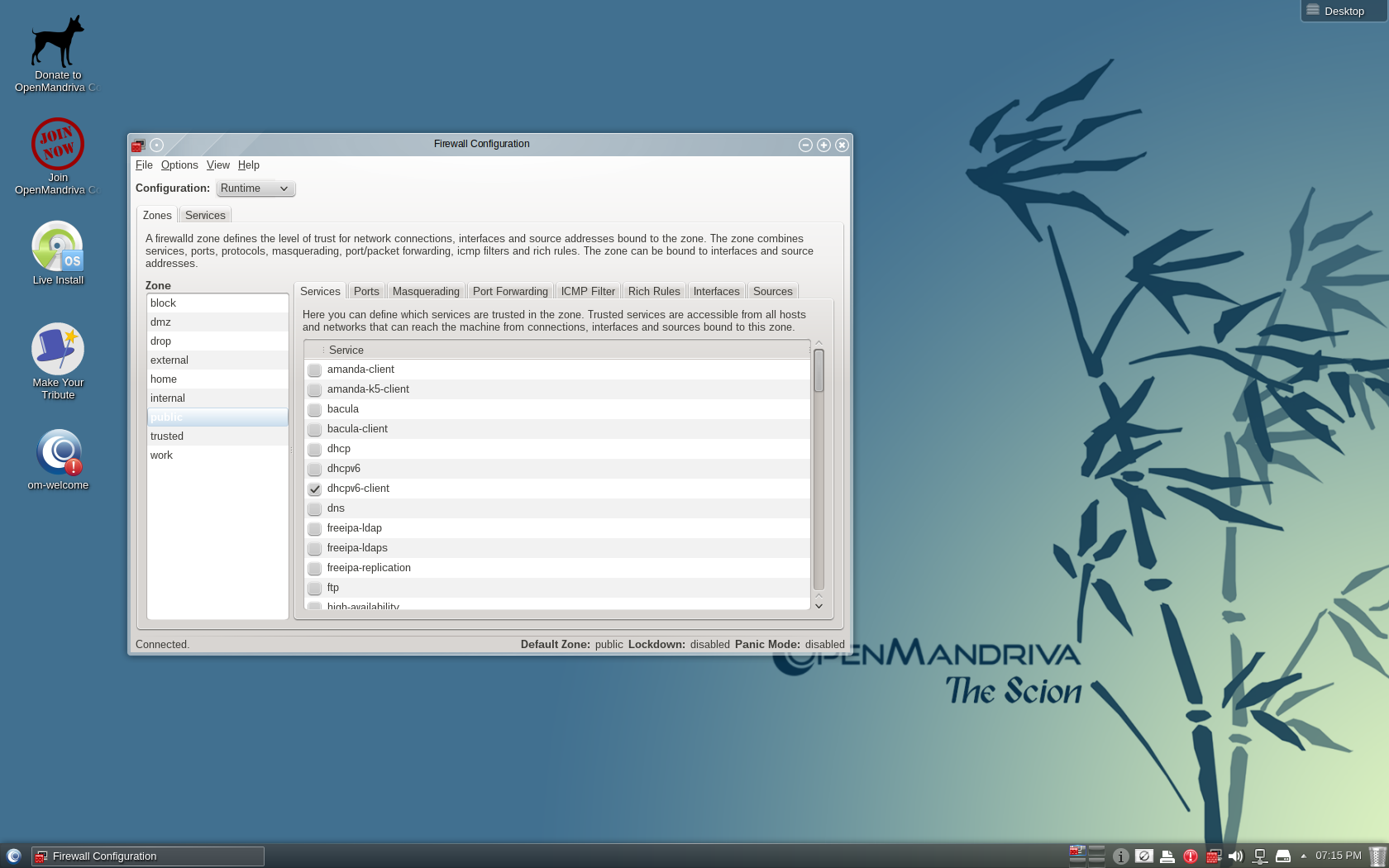
Task: Toggle the dhcpv6 service checkbox
Action: pos(315,469)
